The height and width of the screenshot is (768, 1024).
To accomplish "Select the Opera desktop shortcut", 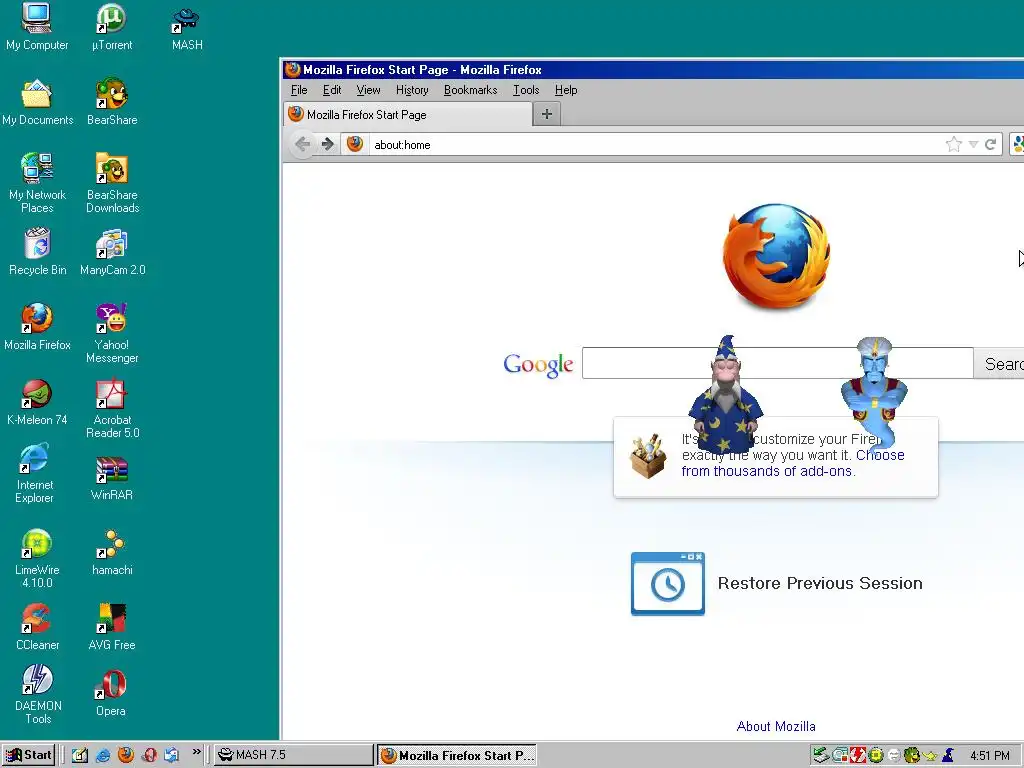I will click(x=111, y=694).
